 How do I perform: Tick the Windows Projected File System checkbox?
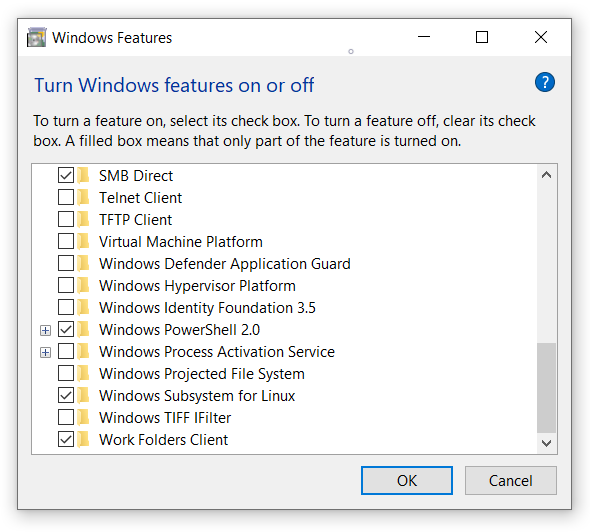click(x=66, y=373)
